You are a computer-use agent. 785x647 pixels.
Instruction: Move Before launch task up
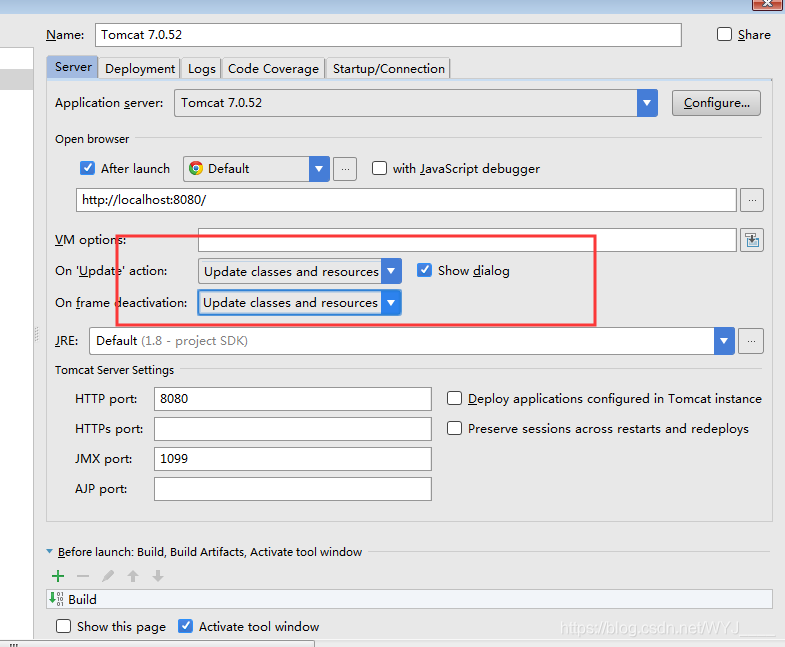click(x=133, y=576)
